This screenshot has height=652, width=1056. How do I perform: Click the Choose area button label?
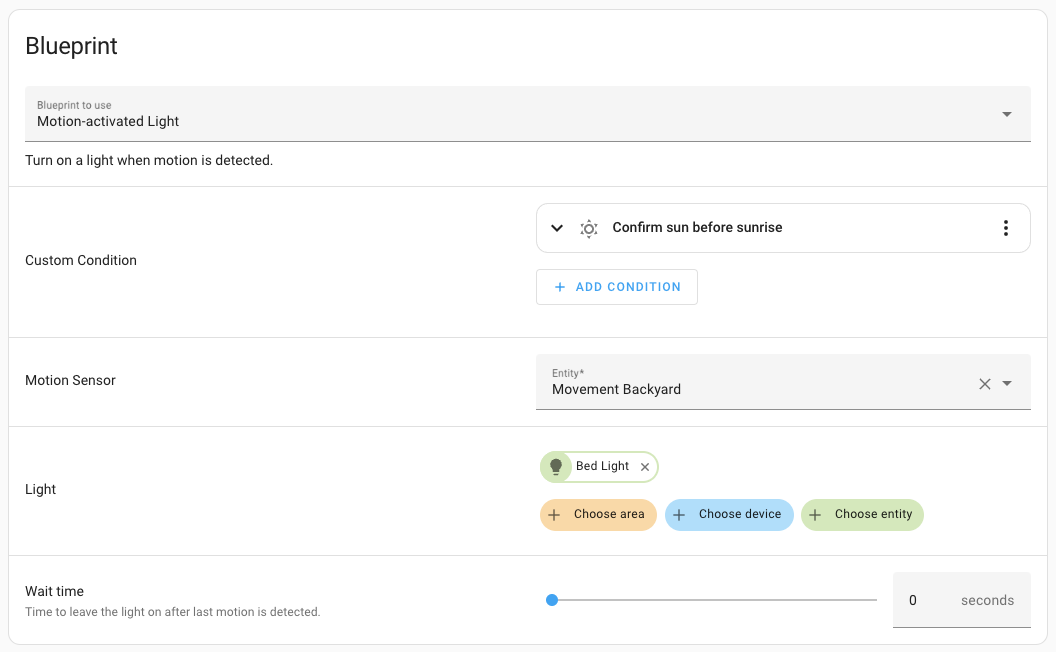[609, 514]
